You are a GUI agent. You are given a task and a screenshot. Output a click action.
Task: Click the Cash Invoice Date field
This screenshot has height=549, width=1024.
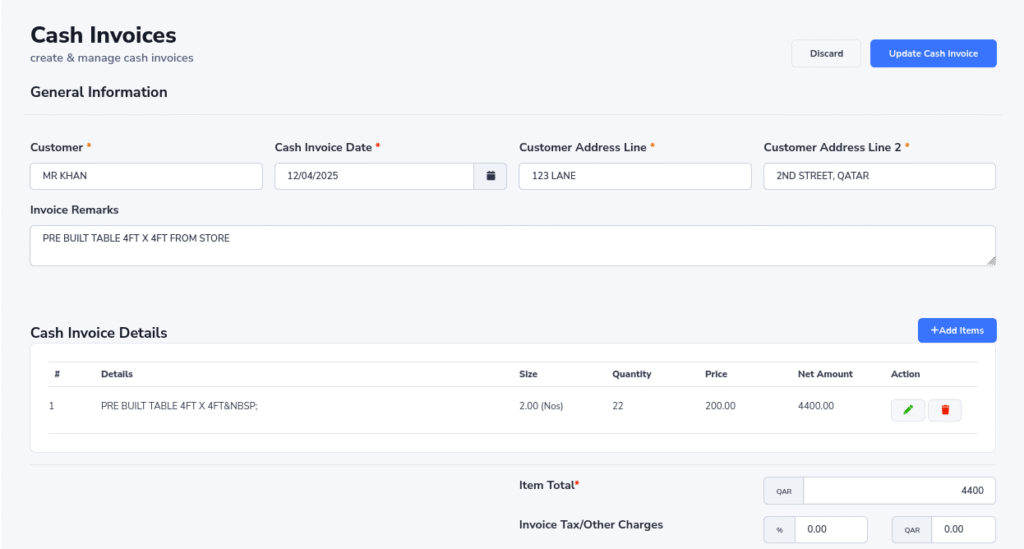pos(373,176)
